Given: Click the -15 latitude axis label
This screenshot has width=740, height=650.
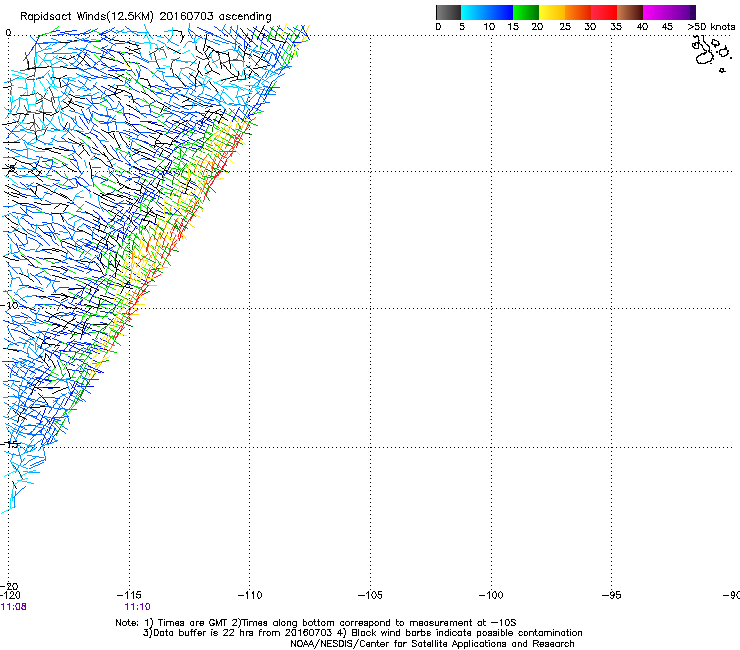Looking at the screenshot, I should (10, 444).
